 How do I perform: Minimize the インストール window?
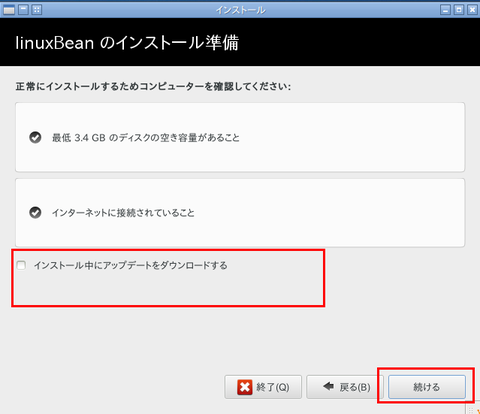click(x=445, y=10)
